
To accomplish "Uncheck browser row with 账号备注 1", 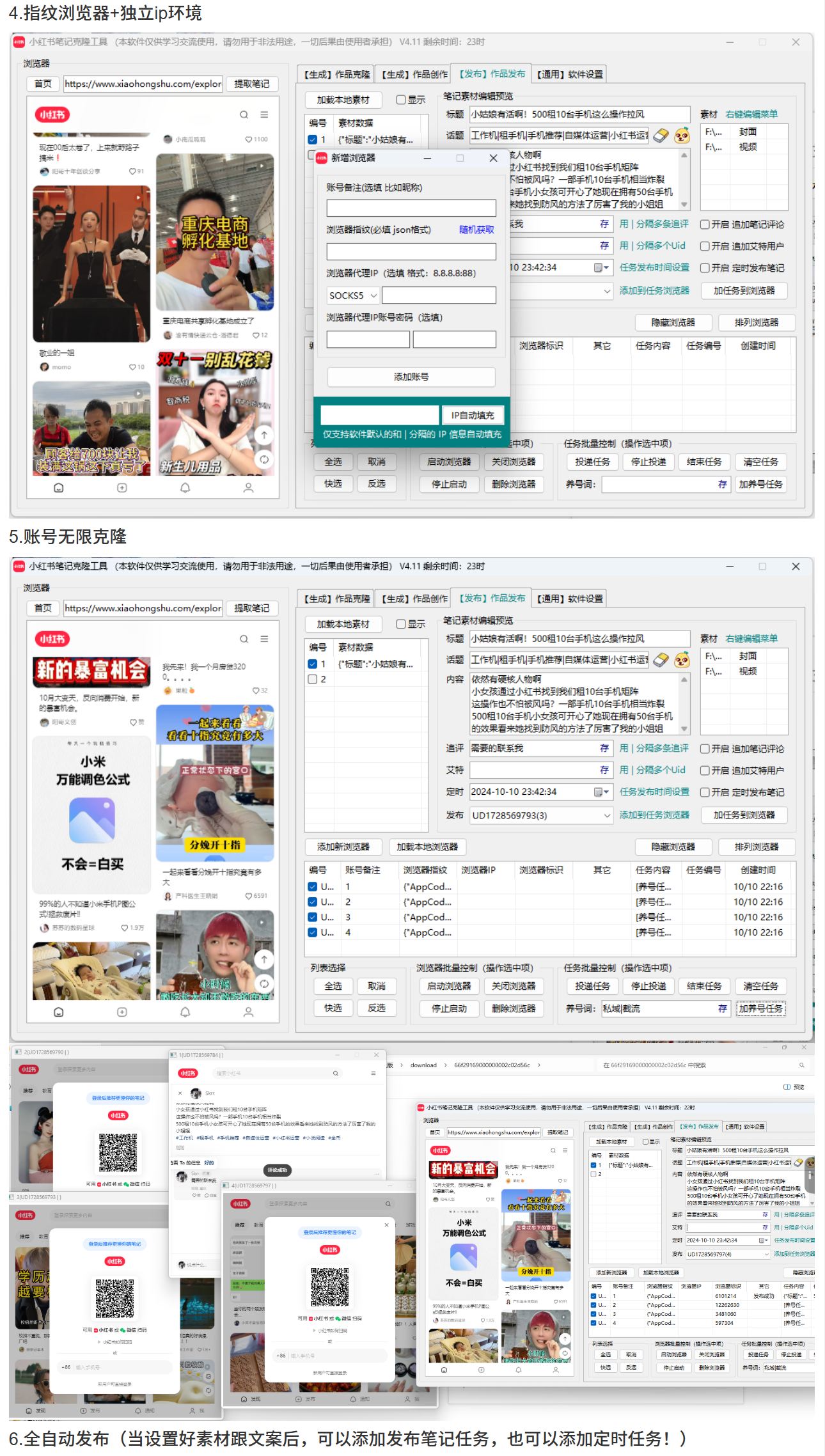I will tap(313, 886).
